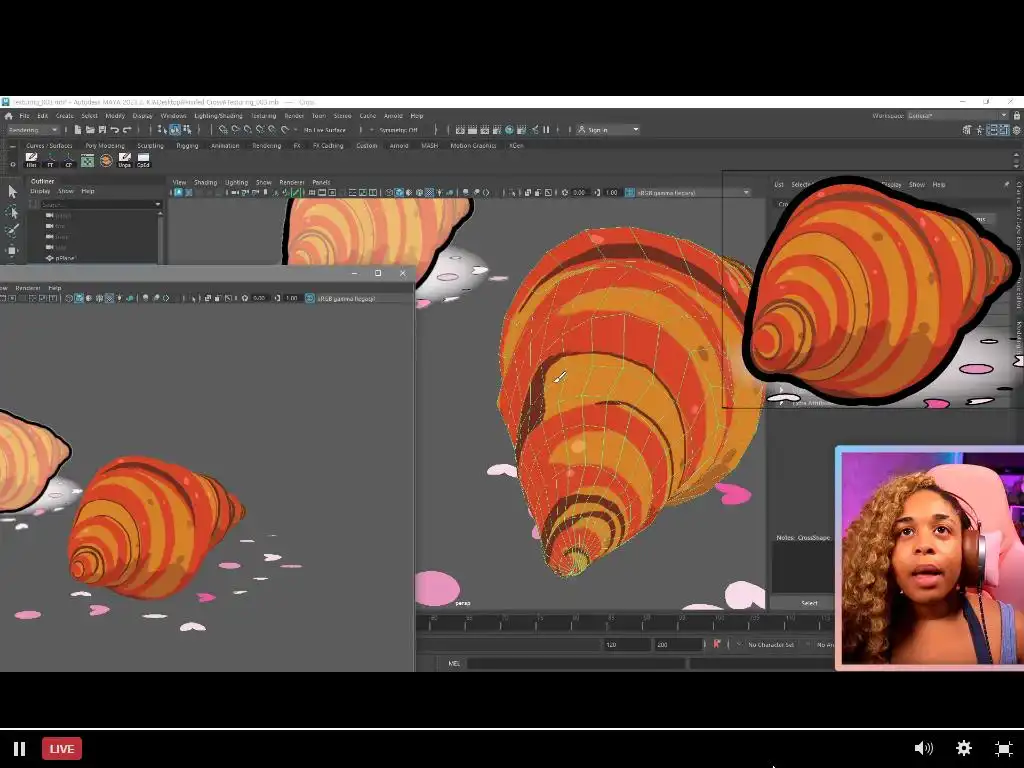Click the Open Scene folder icon

[90, 130]
